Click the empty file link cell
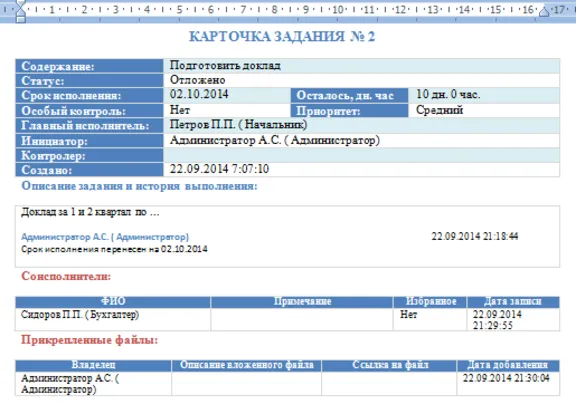 click(389, 384)
